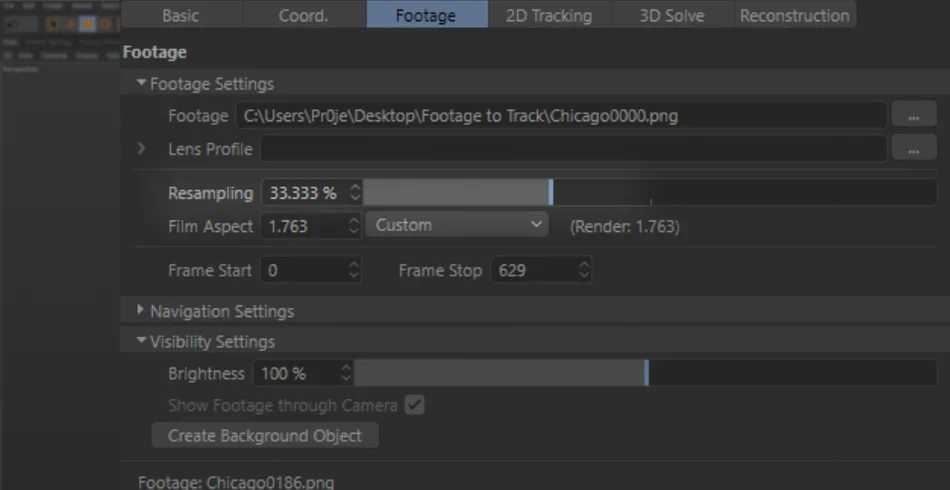Click Create Background Object button

point(265,435)
